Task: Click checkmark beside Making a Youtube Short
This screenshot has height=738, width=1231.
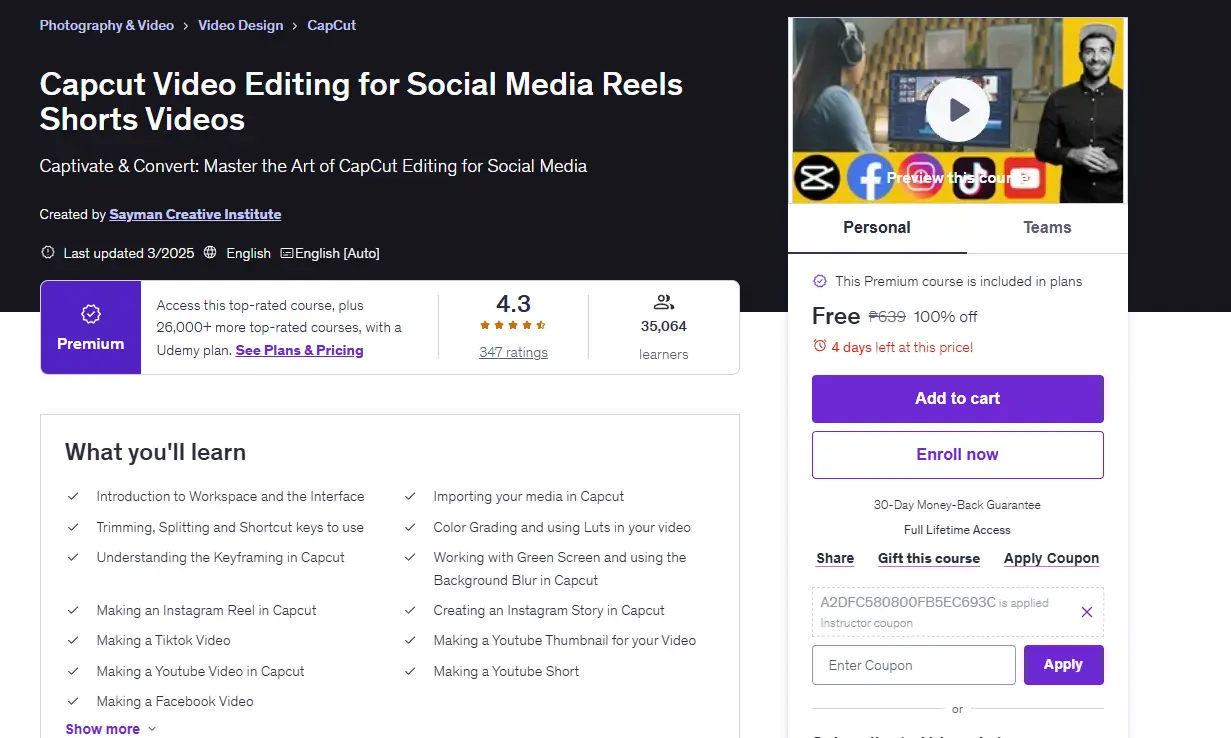Action: (x=410, y=671)
